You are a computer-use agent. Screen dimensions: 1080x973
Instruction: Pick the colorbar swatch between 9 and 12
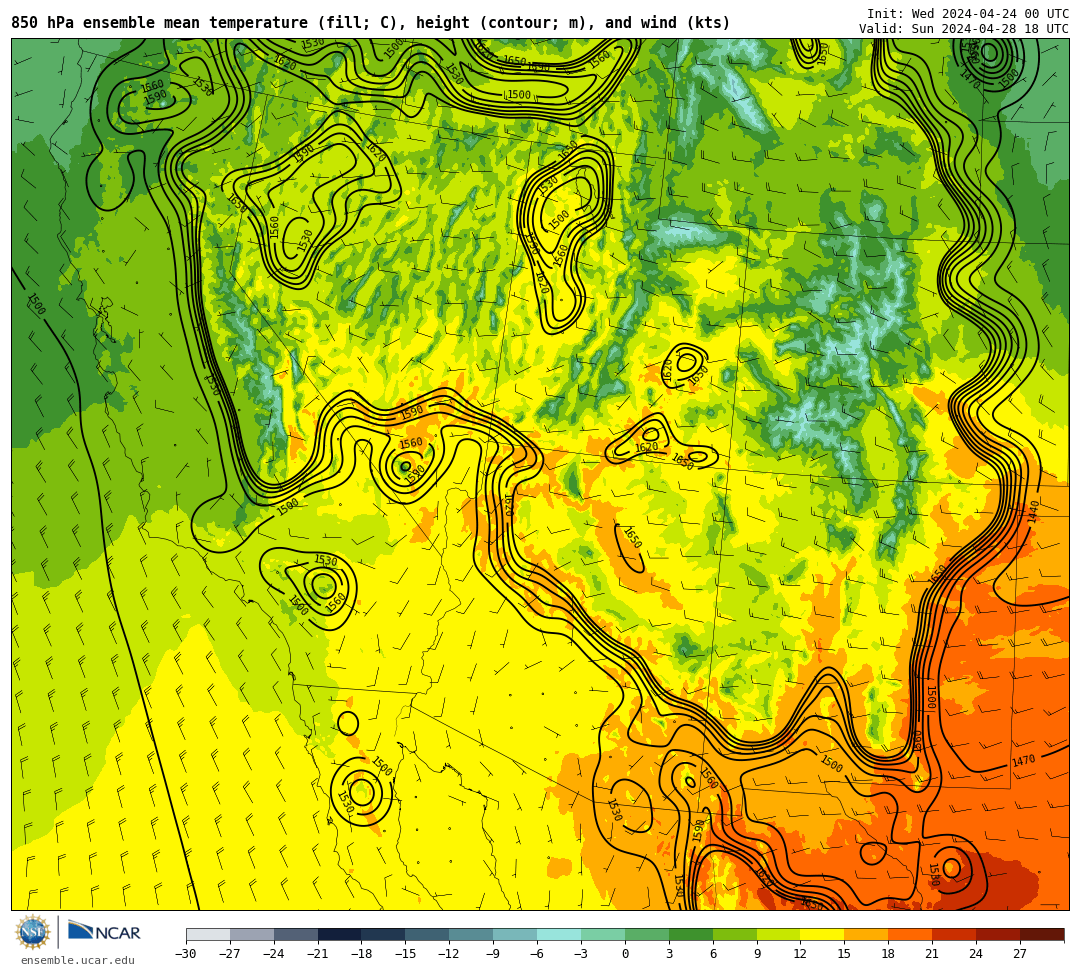[x=779, y=934]
